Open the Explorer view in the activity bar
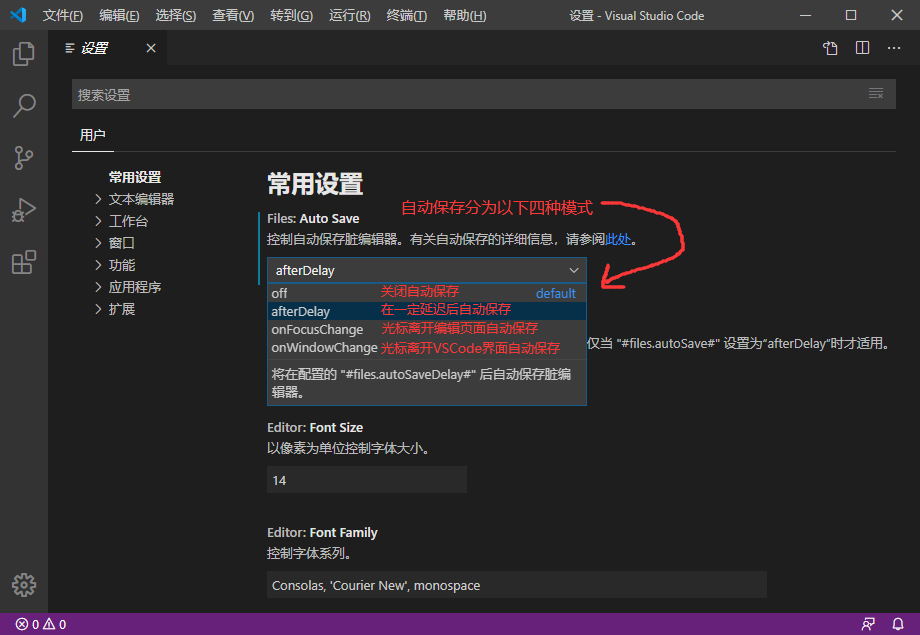Screen dimensions: 920x635 click(23, 54)
